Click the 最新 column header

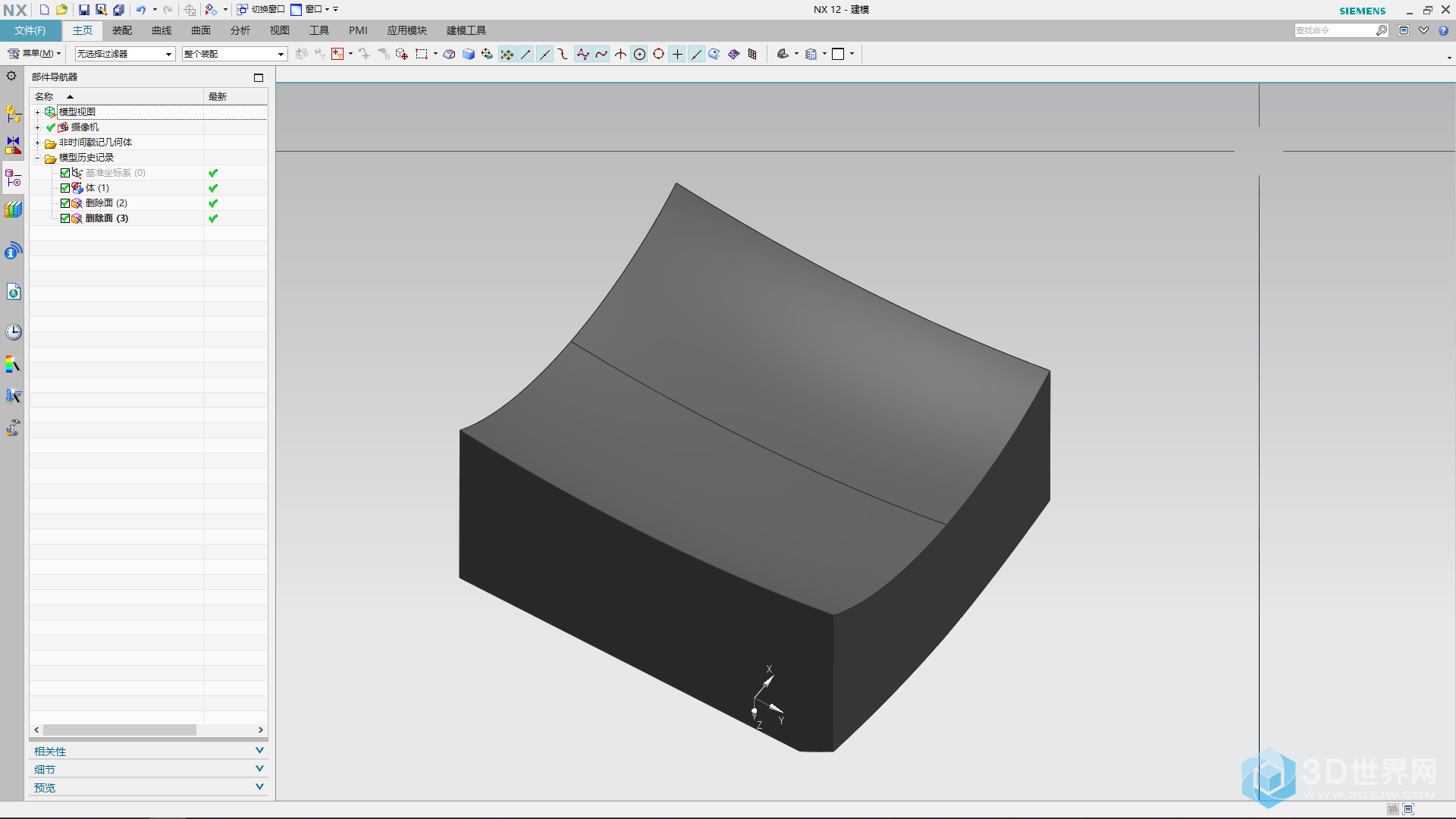point(235,97)
